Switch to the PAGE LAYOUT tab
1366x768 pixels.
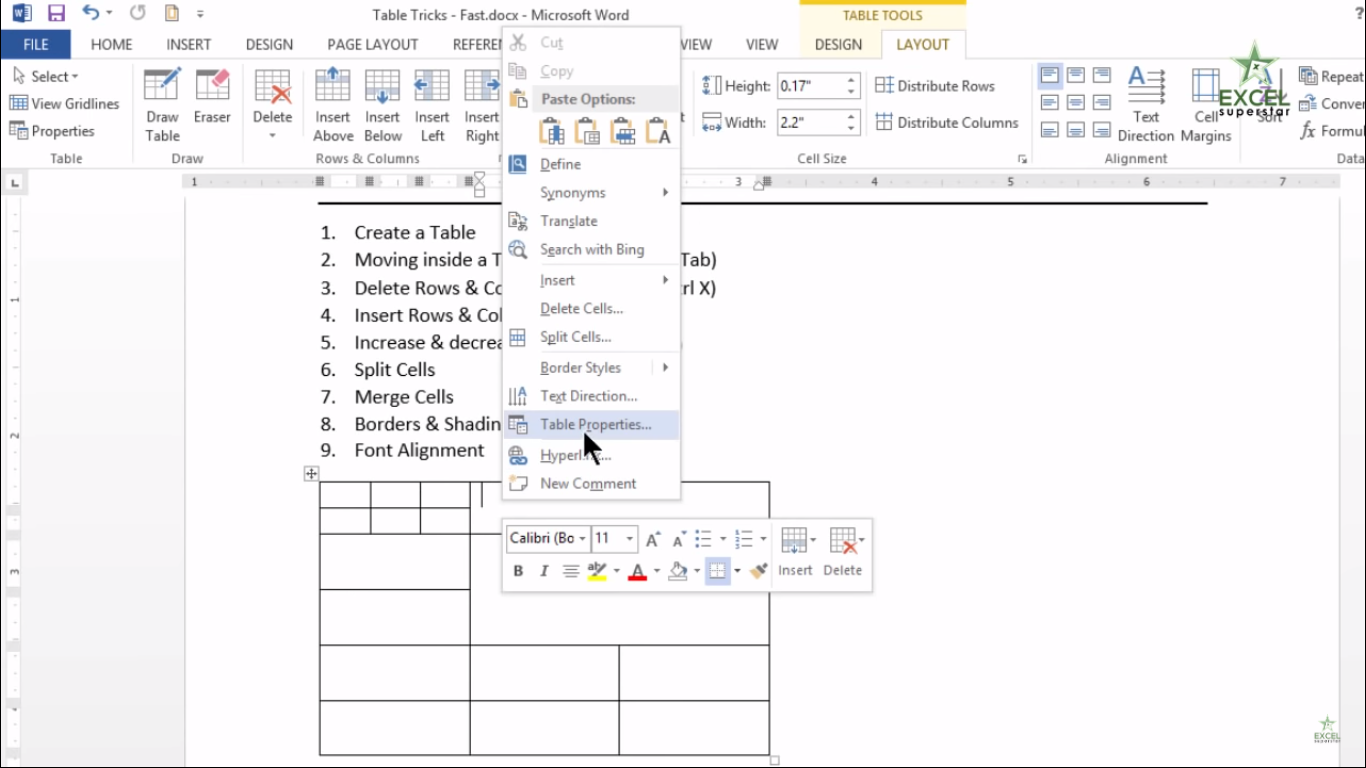point(372,44)
